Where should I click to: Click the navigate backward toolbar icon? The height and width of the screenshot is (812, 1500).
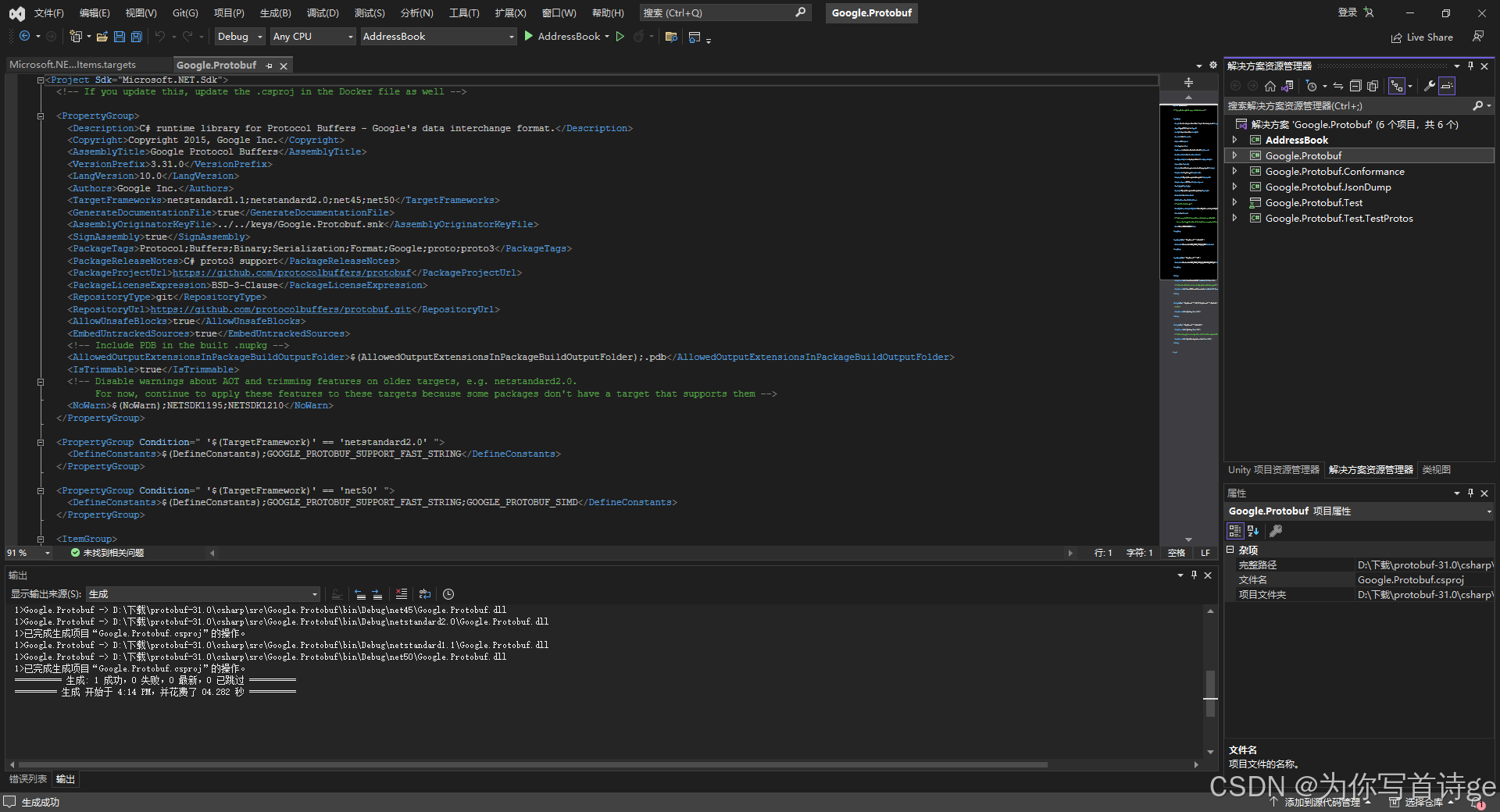(x=24, y=36)
